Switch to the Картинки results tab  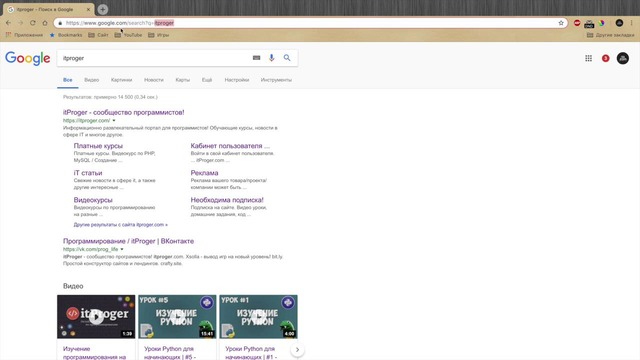pyautogui.click(x=122, y=80)
